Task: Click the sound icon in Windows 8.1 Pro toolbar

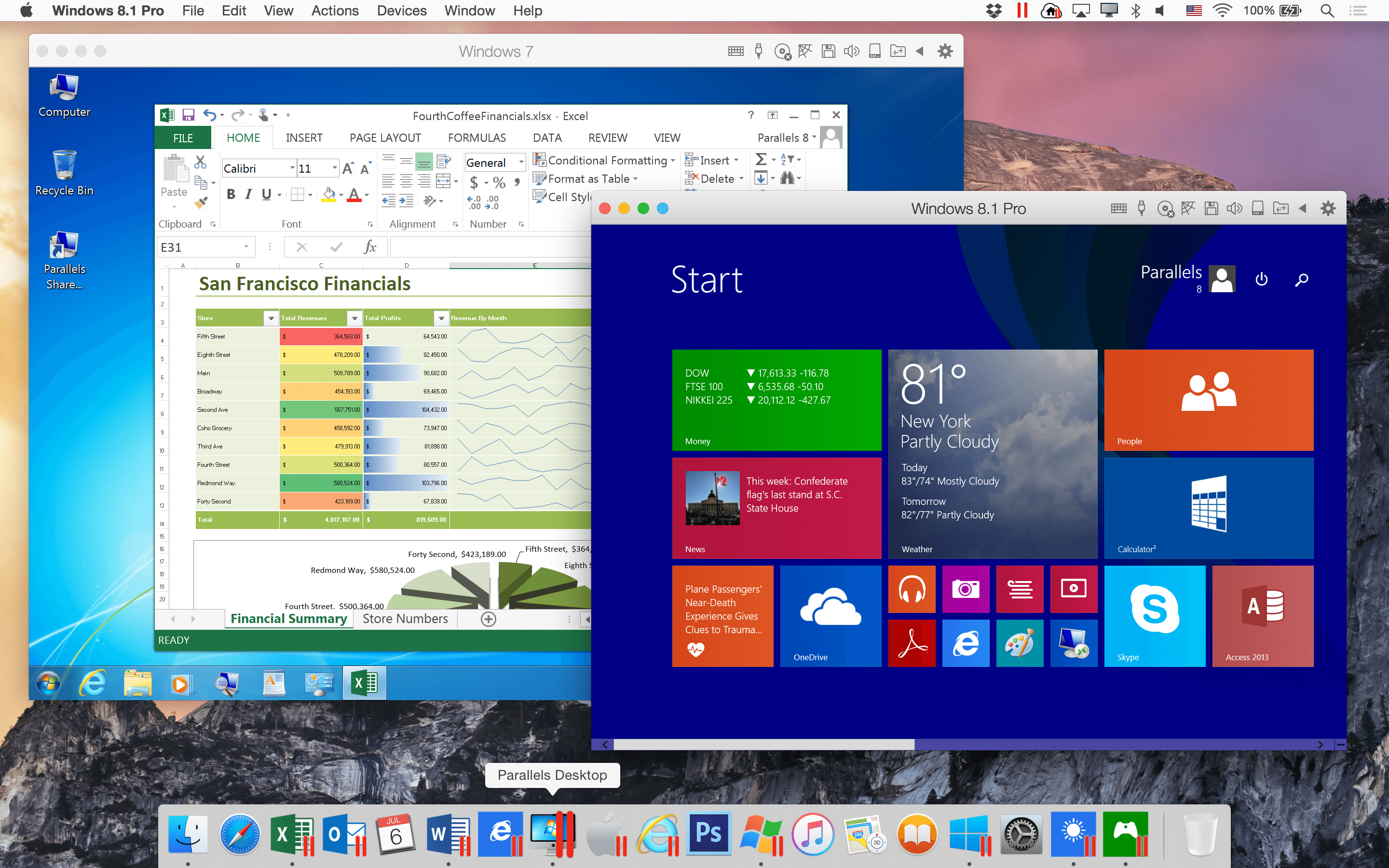Action: 1235,208
